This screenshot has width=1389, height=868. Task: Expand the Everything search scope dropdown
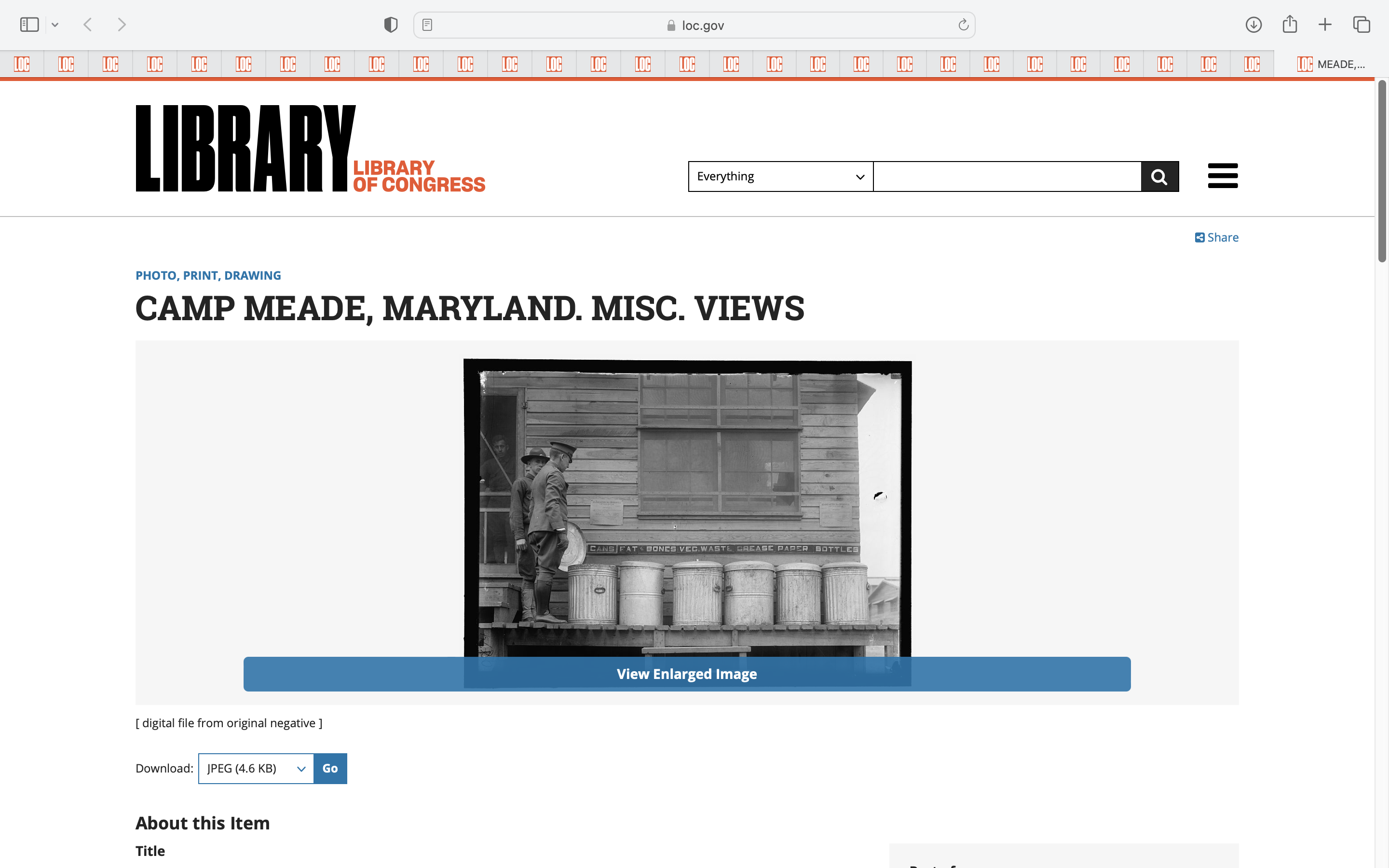(x=780, y=177)
